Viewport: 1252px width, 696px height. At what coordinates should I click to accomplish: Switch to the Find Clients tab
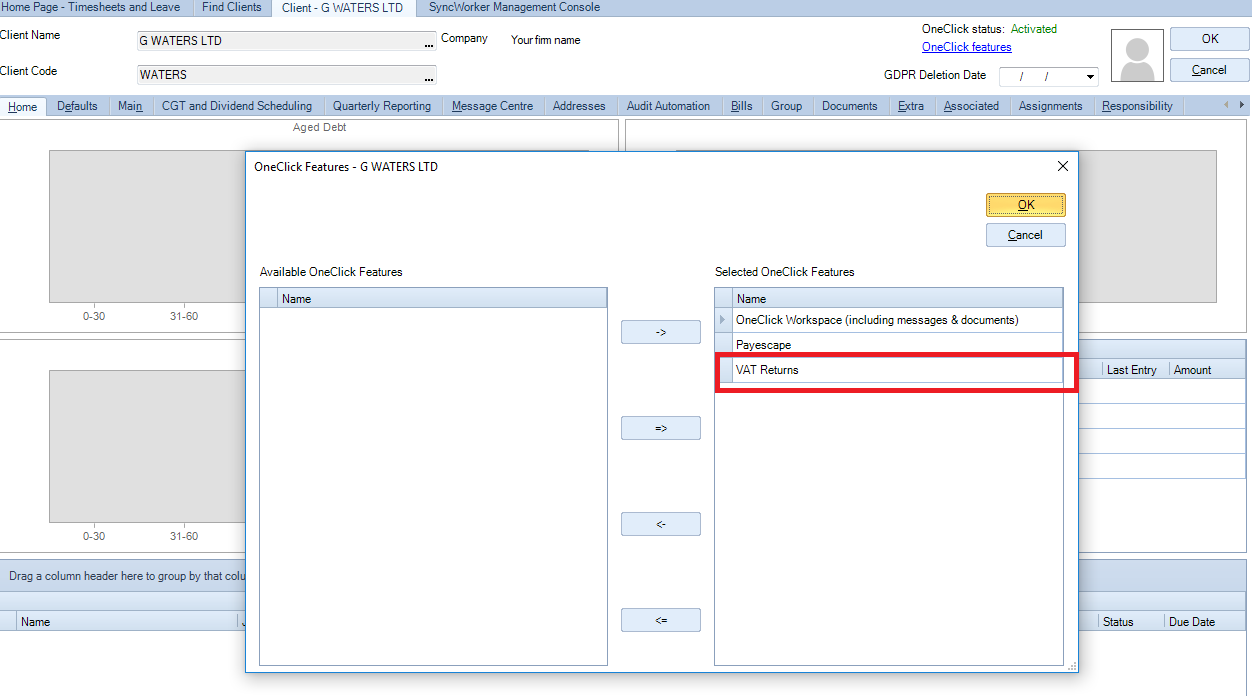pyautogui.click(x=231, y=7)
